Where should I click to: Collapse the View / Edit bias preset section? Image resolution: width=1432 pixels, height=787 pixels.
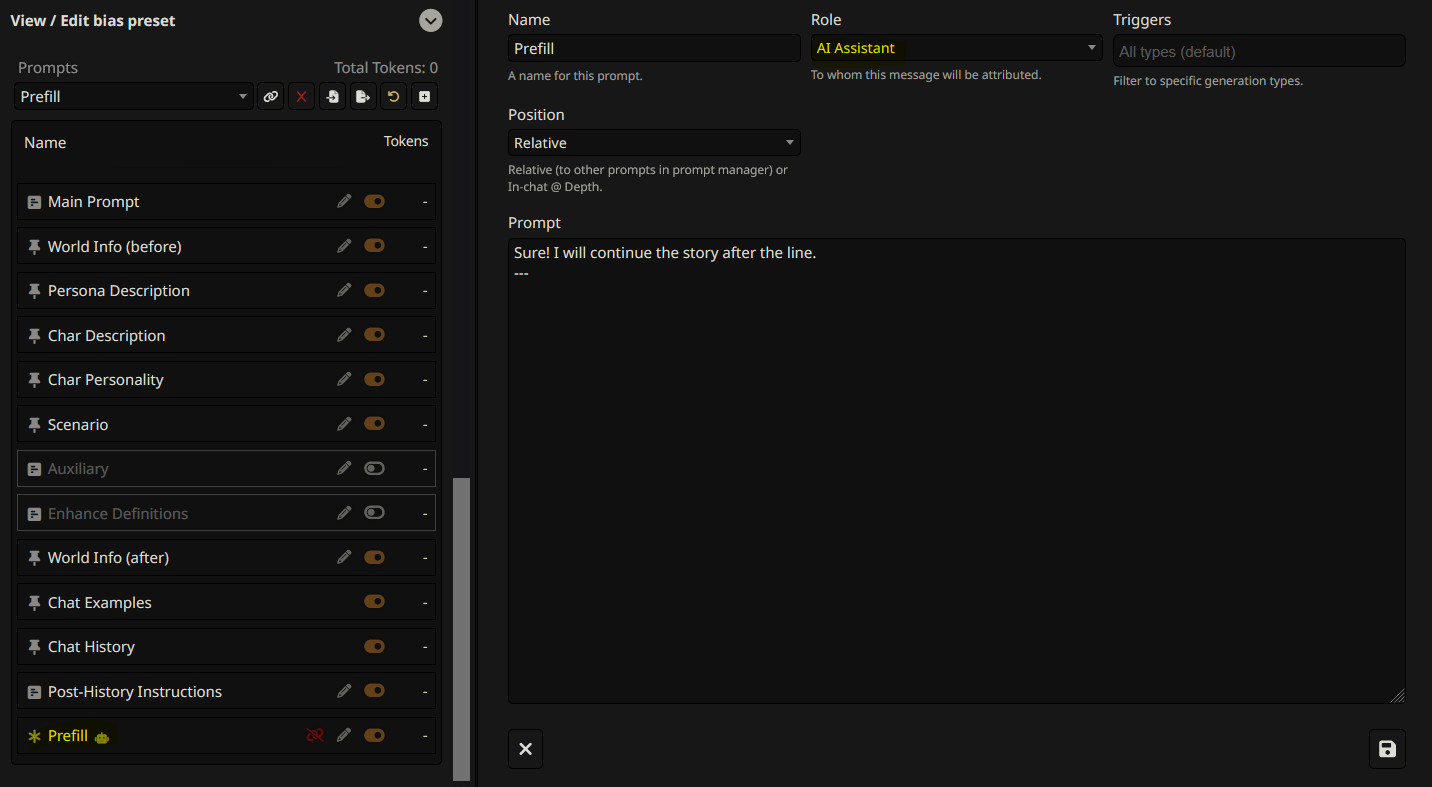pos(430,20)
